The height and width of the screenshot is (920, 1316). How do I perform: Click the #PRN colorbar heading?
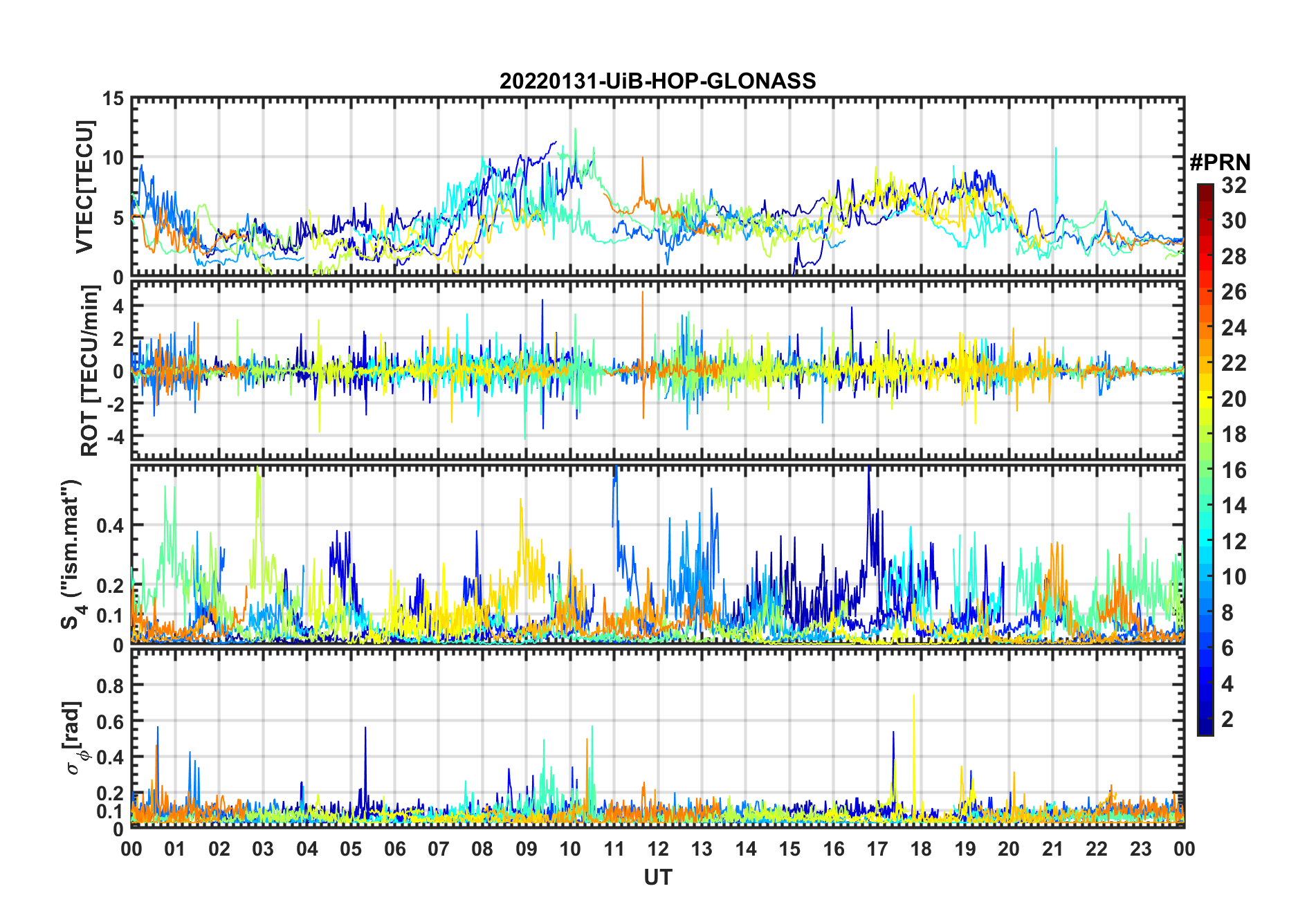(x=1221, y=163)
